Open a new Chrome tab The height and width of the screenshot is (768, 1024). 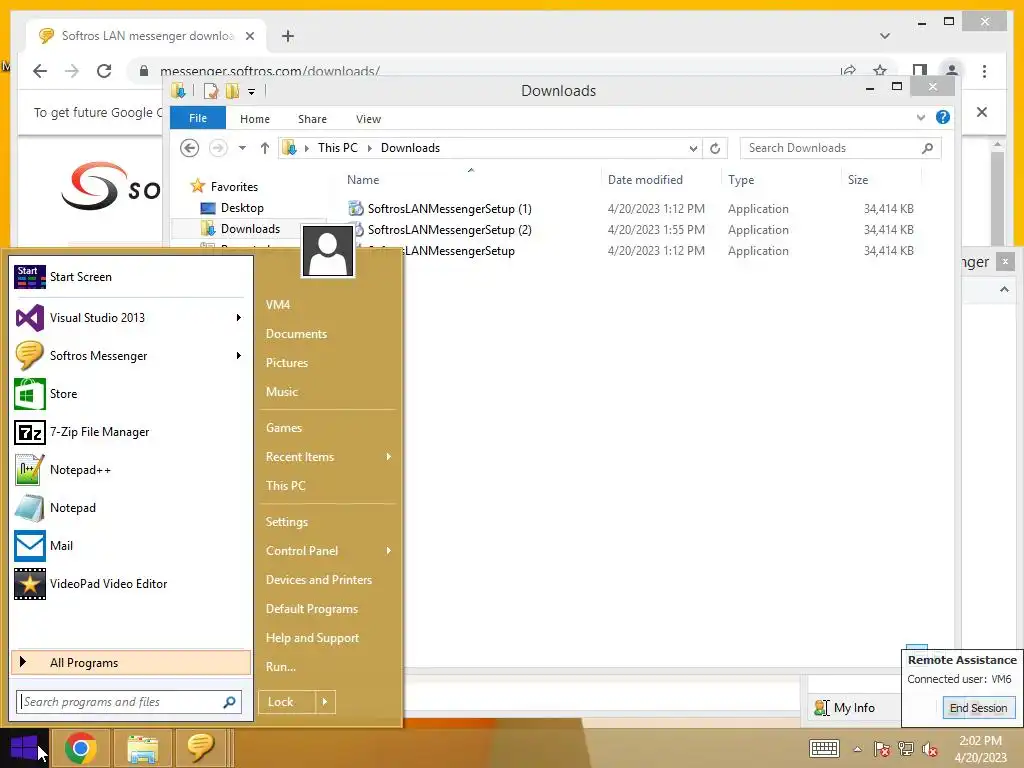(287, 36)
